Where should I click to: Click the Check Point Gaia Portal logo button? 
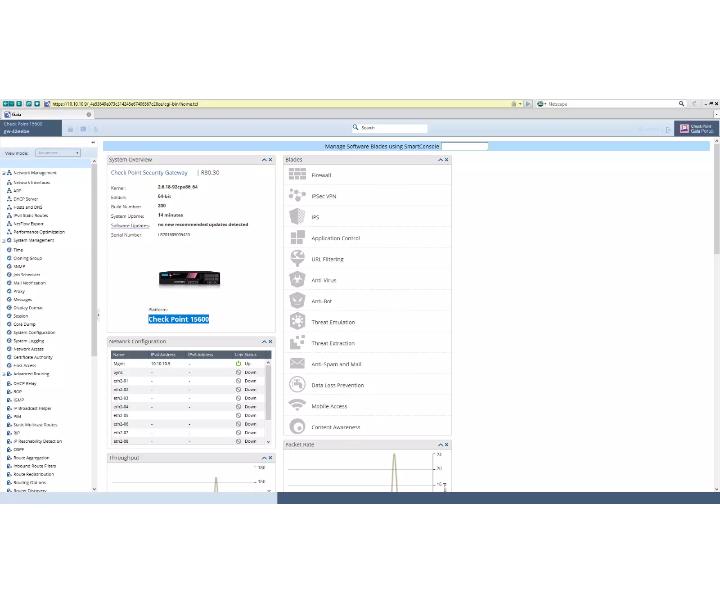[x=696, y=128]
